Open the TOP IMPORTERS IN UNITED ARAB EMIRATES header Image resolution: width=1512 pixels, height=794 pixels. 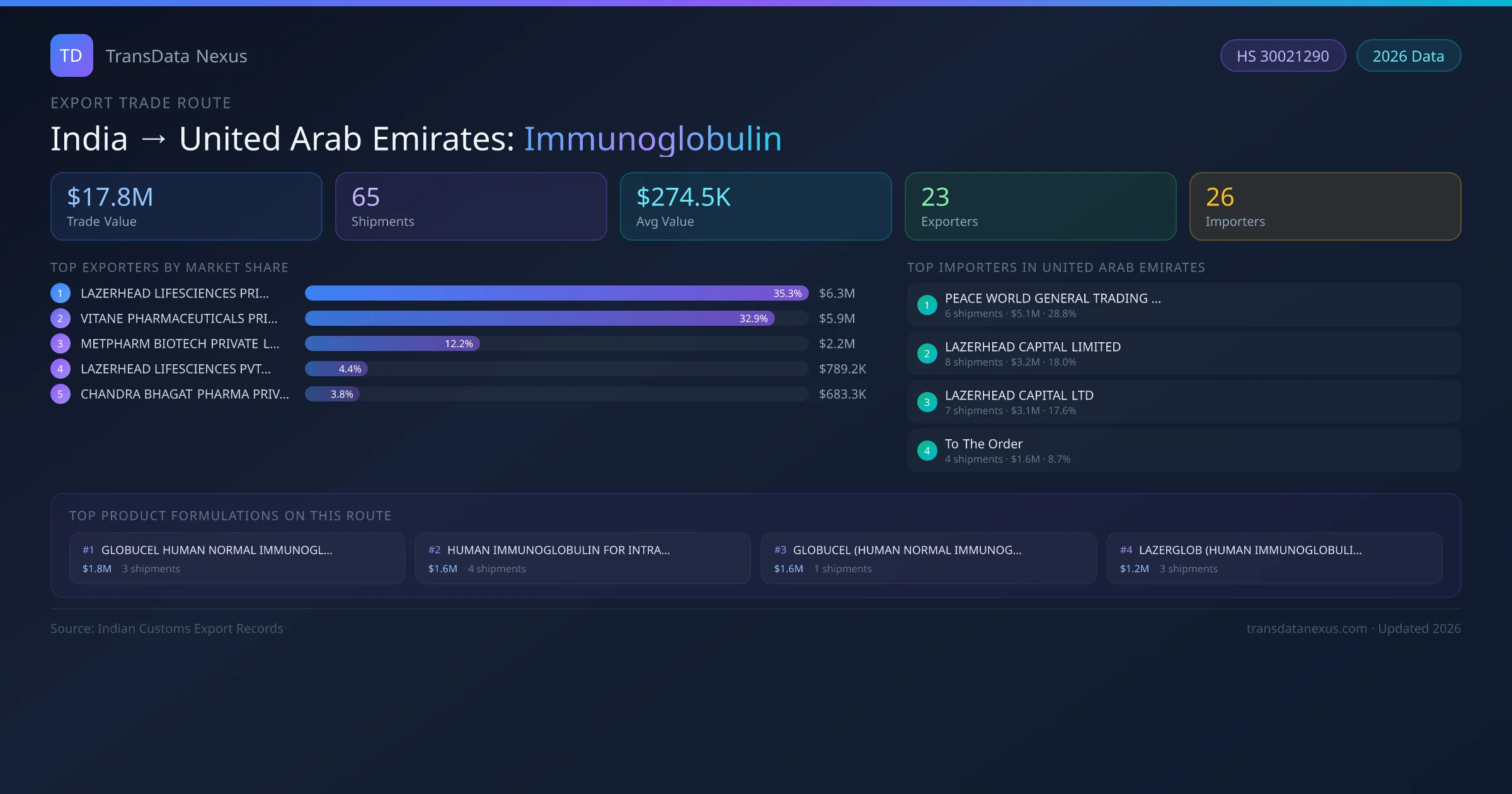pos(1057,267)
